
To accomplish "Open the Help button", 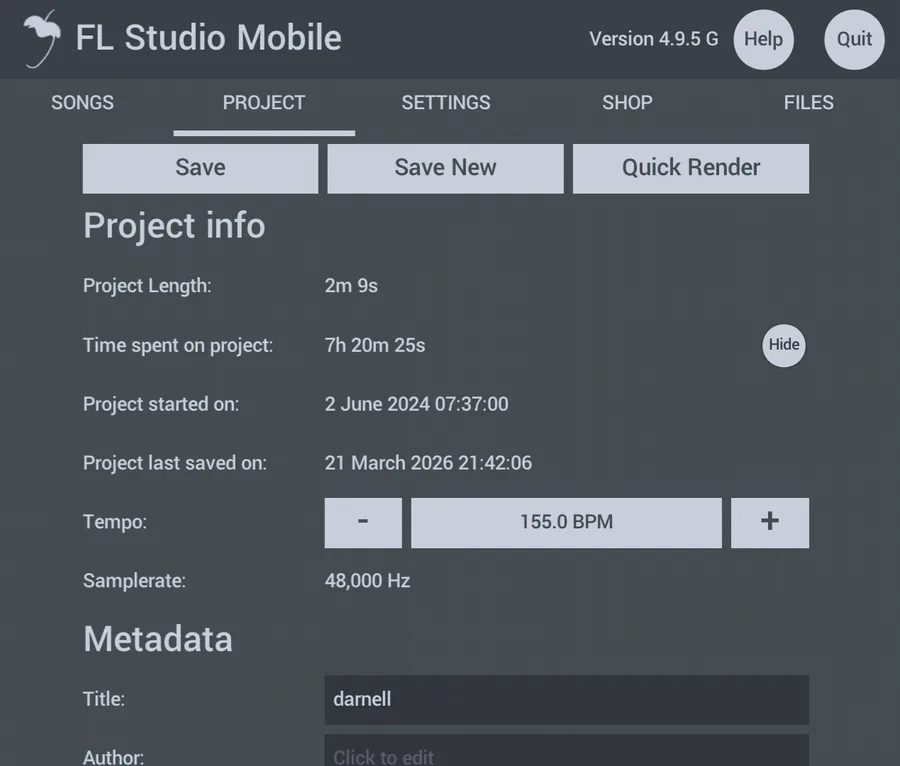I will tap(763, 40).
